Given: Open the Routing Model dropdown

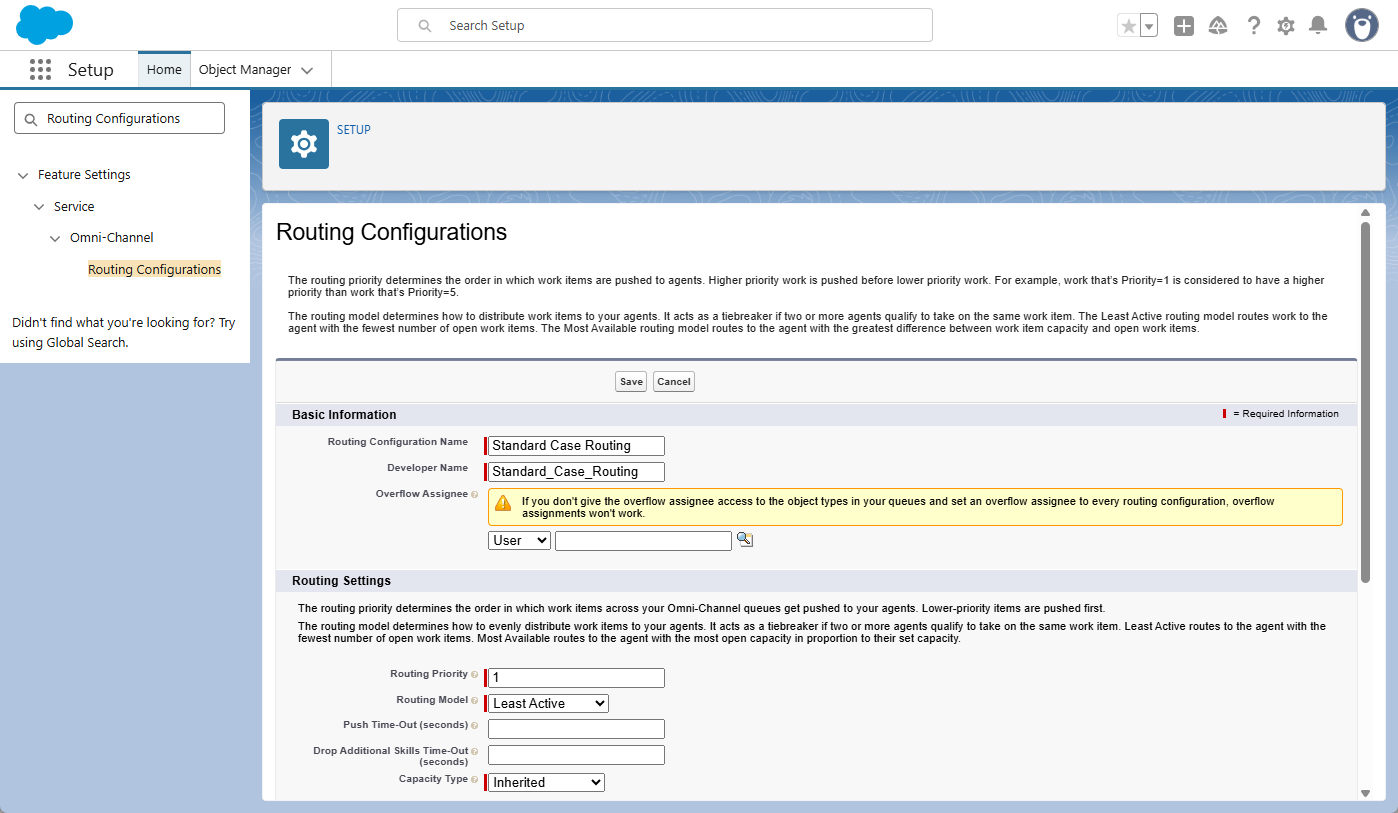Looking at the screenshot, I should [548, 703].
